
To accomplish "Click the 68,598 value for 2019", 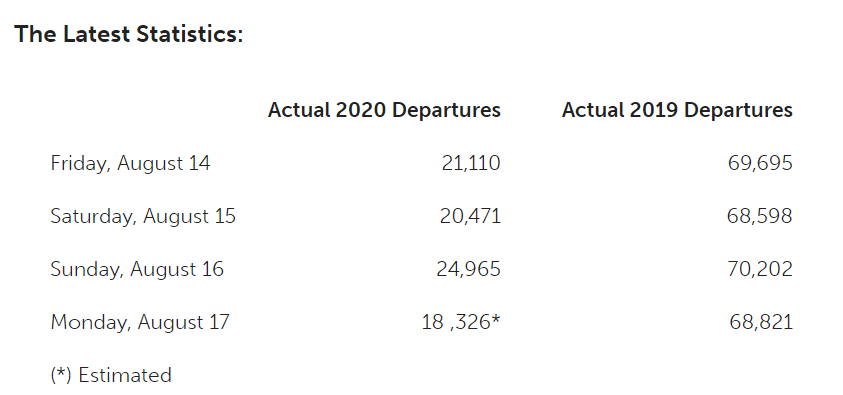I will [760, 217].
